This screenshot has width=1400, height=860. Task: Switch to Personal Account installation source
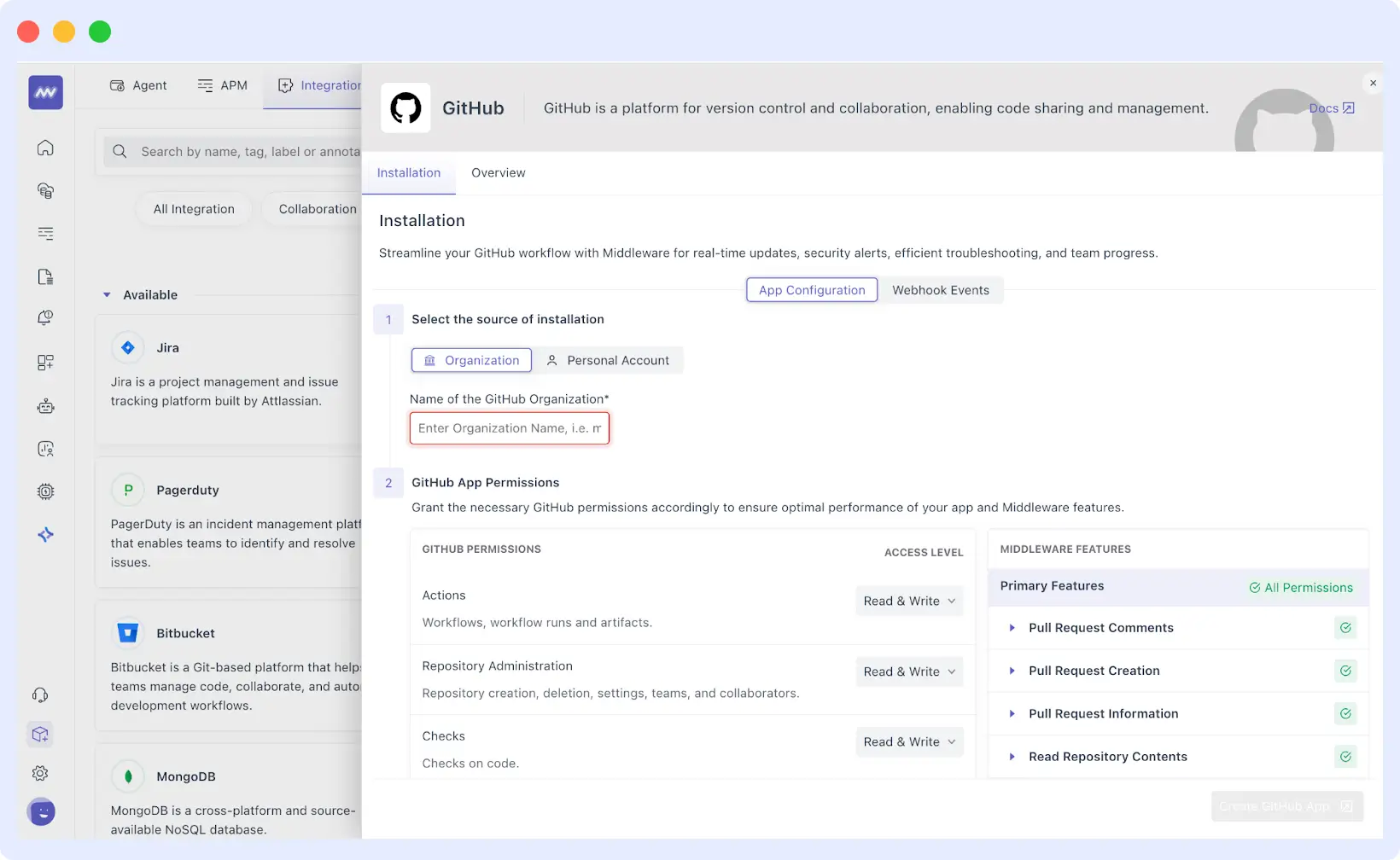point(610,359)
